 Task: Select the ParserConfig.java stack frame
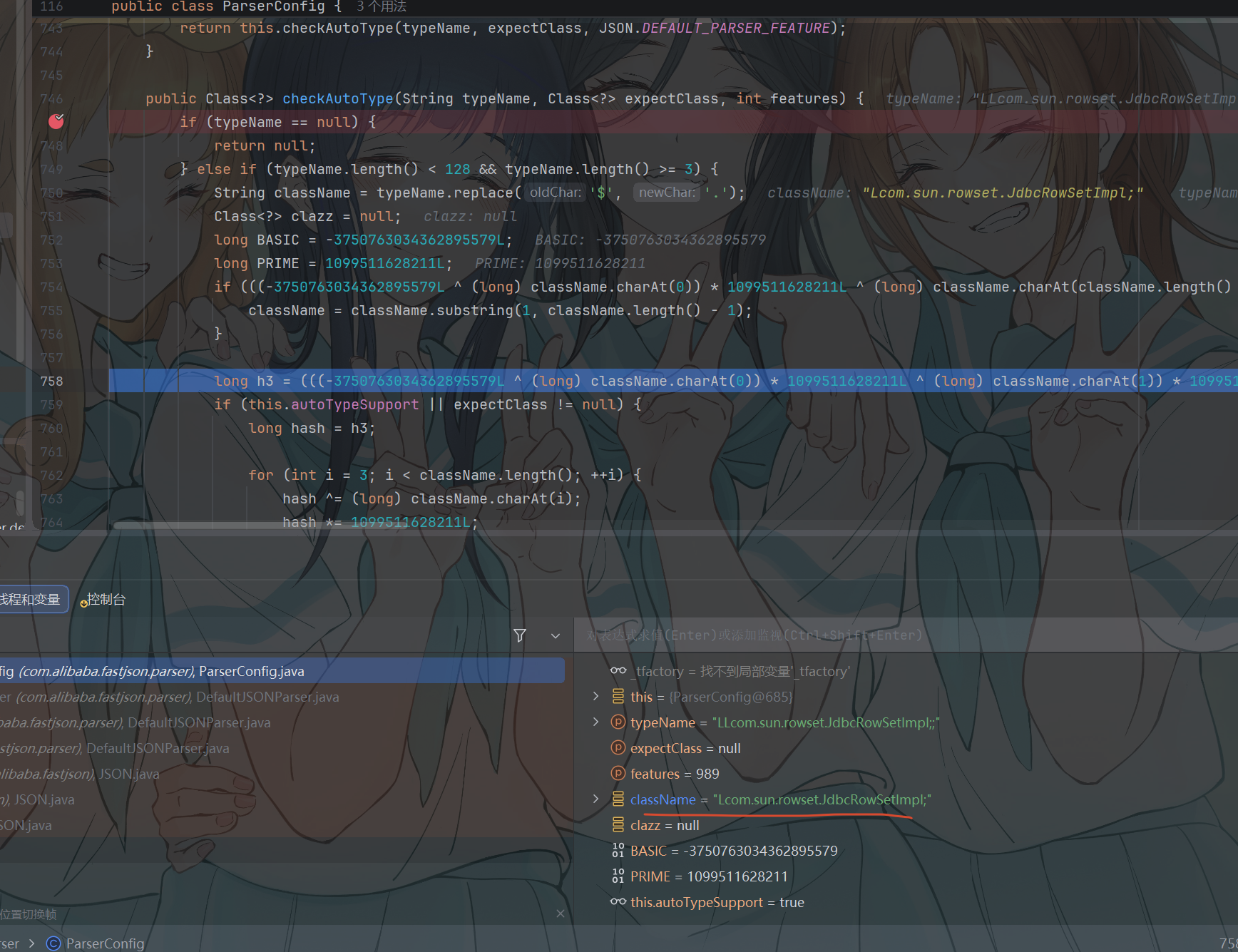(x=282, y=671)
